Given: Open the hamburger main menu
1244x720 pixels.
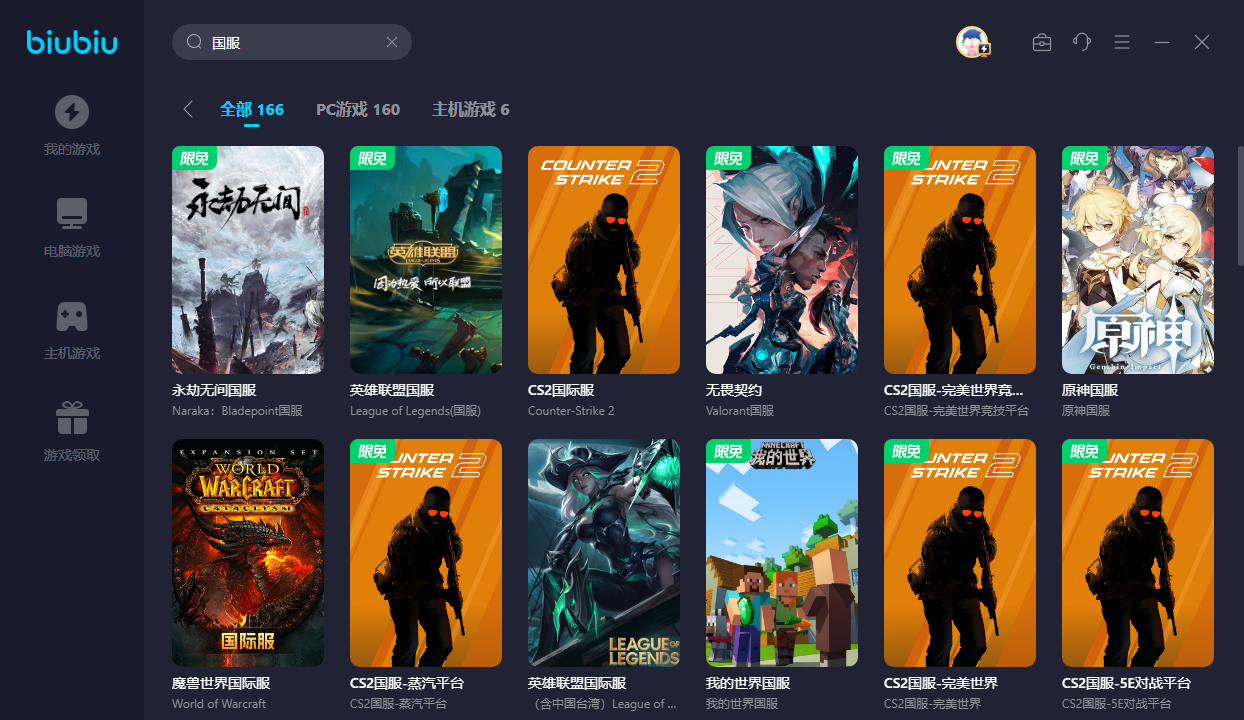Looking at the screenshot, I should (1122, 42).
